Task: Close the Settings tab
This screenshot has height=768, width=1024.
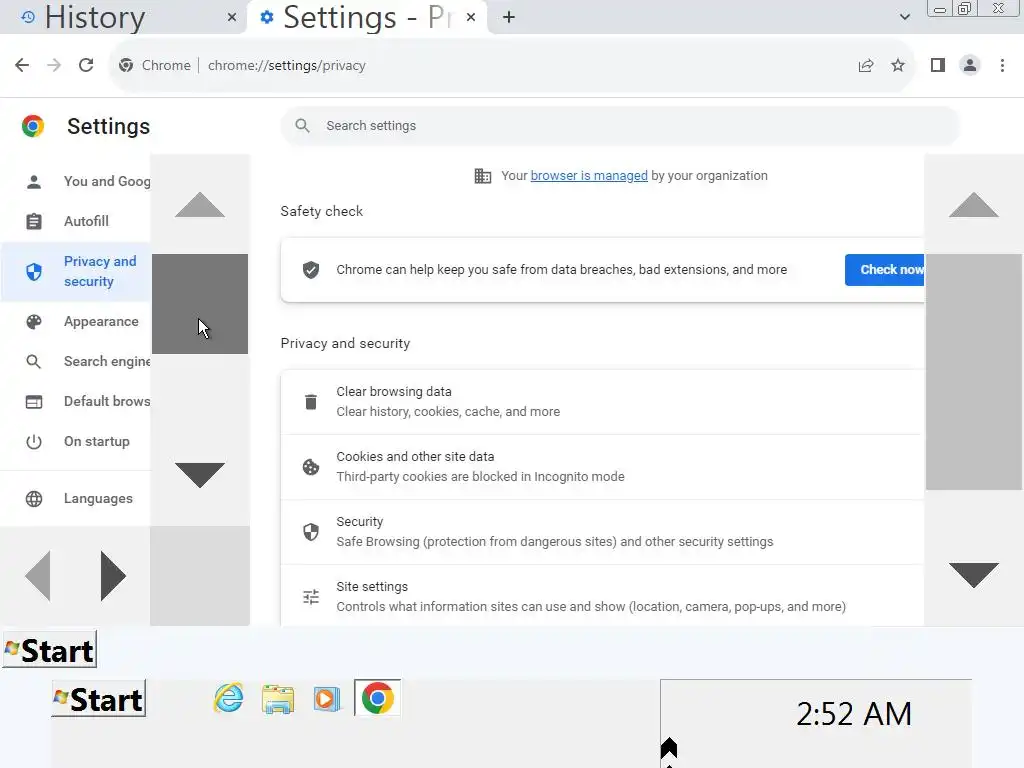Action: 471,17
